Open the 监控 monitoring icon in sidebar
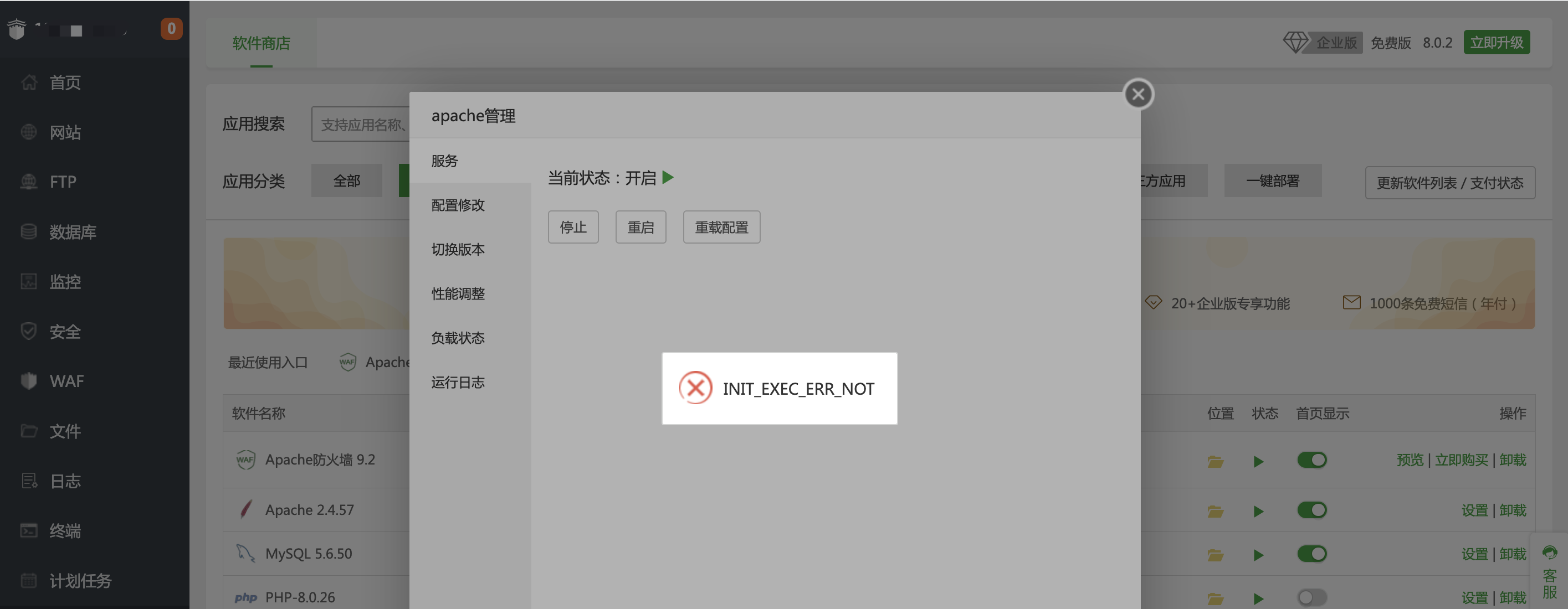The width and height of the screenshot is (1568, 609). pyautogui.click(x=28, y=281)
